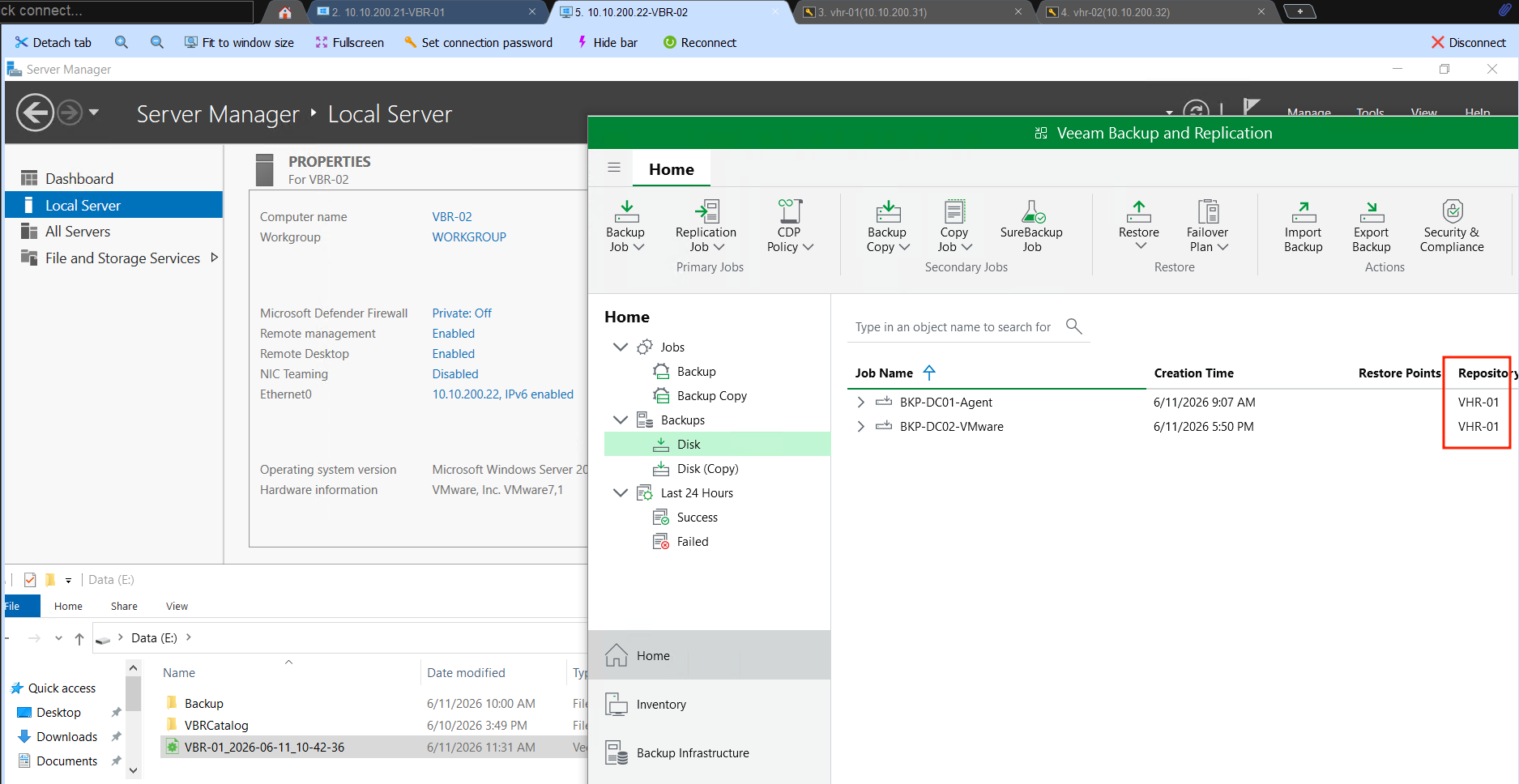The height and width of the screenshot is (784, 1519).
Task: Click the Restore ribbon icon
Action: (x=1139, y=211)
